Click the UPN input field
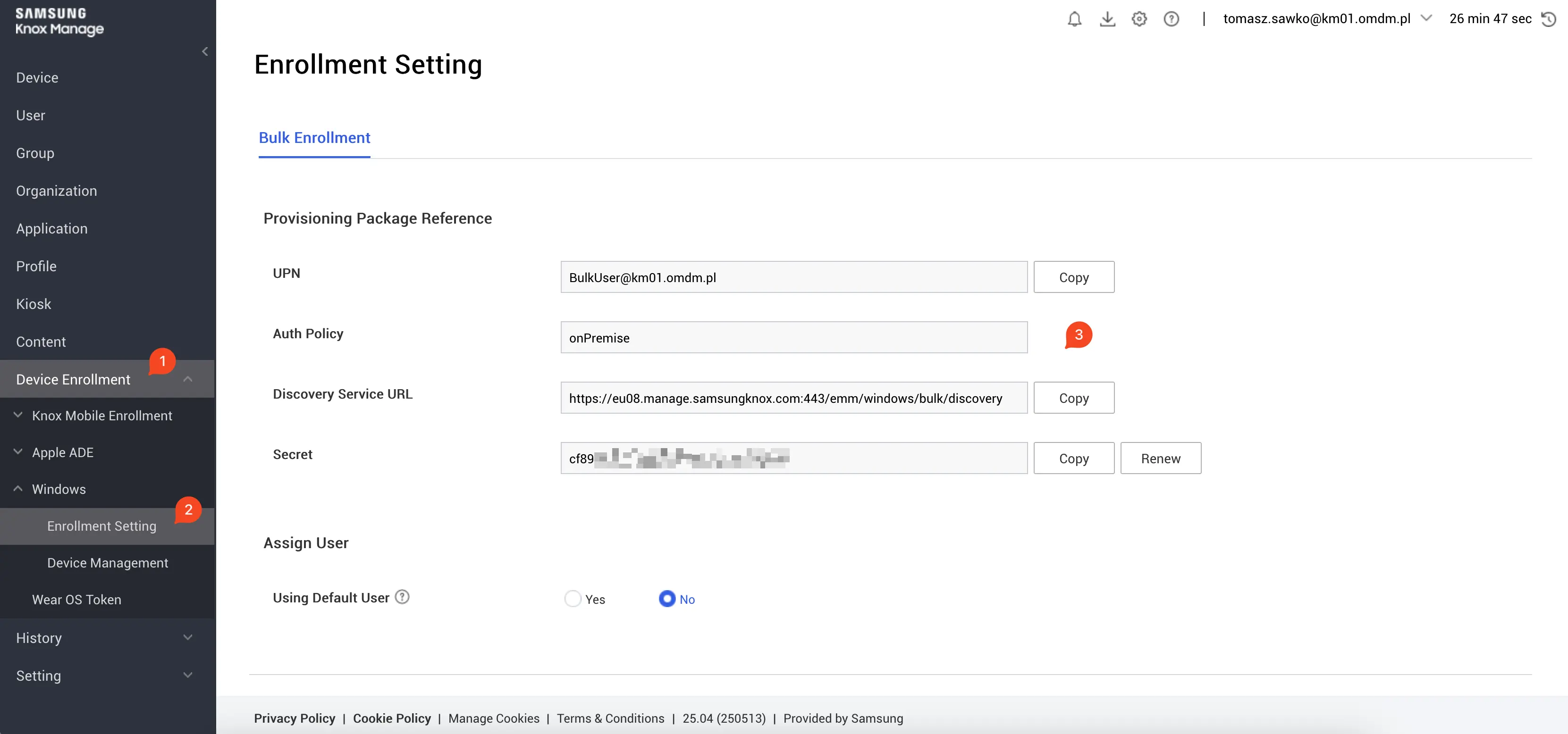The image size is (1568, 734). 794,277
